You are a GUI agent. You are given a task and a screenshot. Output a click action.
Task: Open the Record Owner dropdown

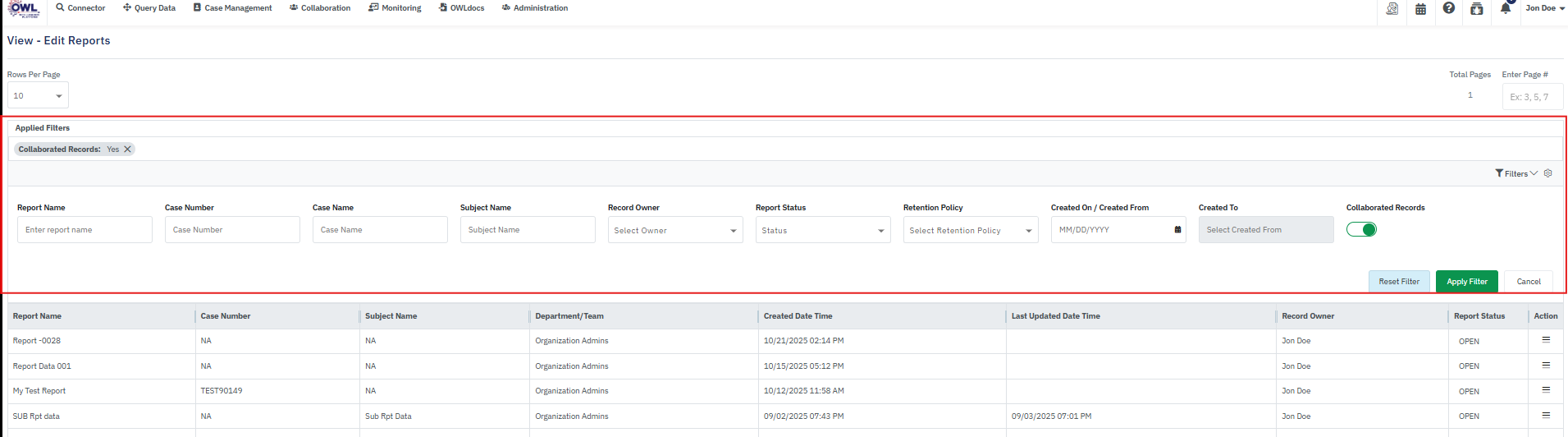pyautogui.click(x=674, y=230)
